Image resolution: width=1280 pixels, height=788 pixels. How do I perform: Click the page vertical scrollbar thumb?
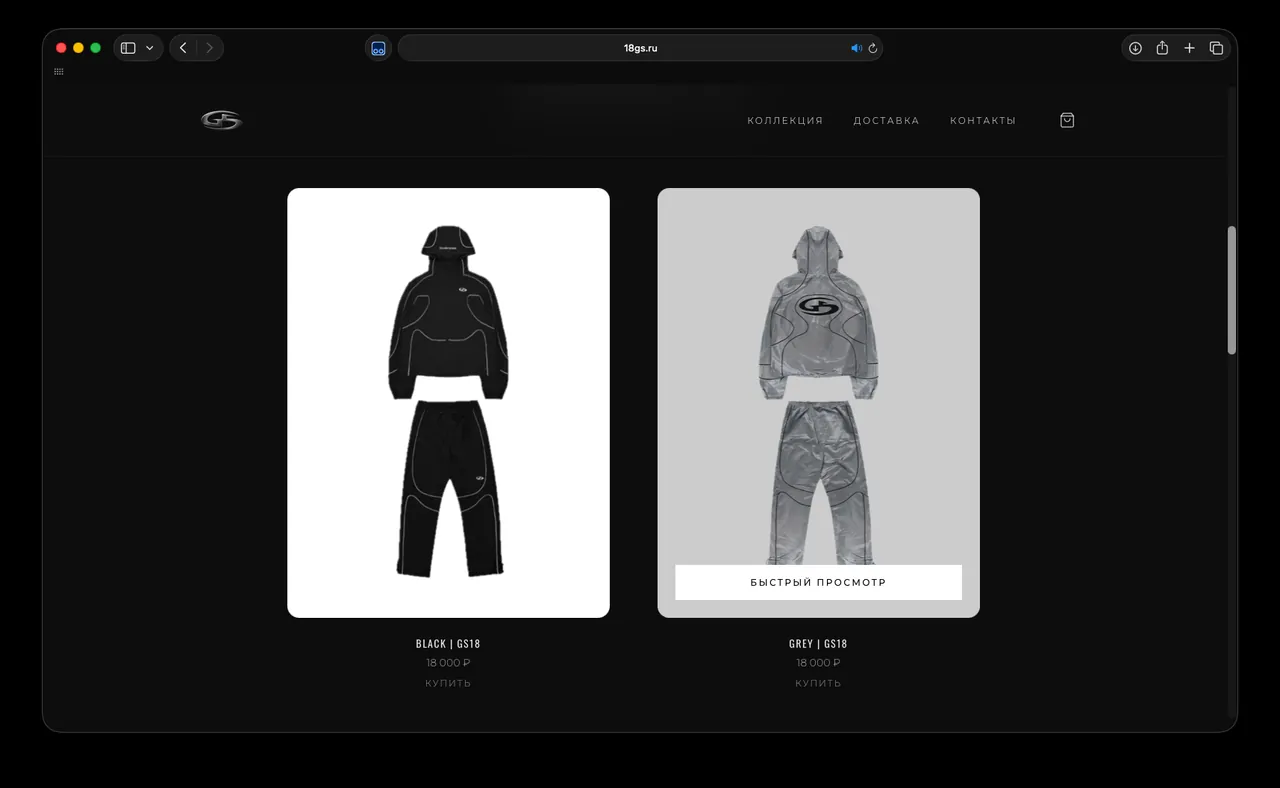pos(1232,290)
